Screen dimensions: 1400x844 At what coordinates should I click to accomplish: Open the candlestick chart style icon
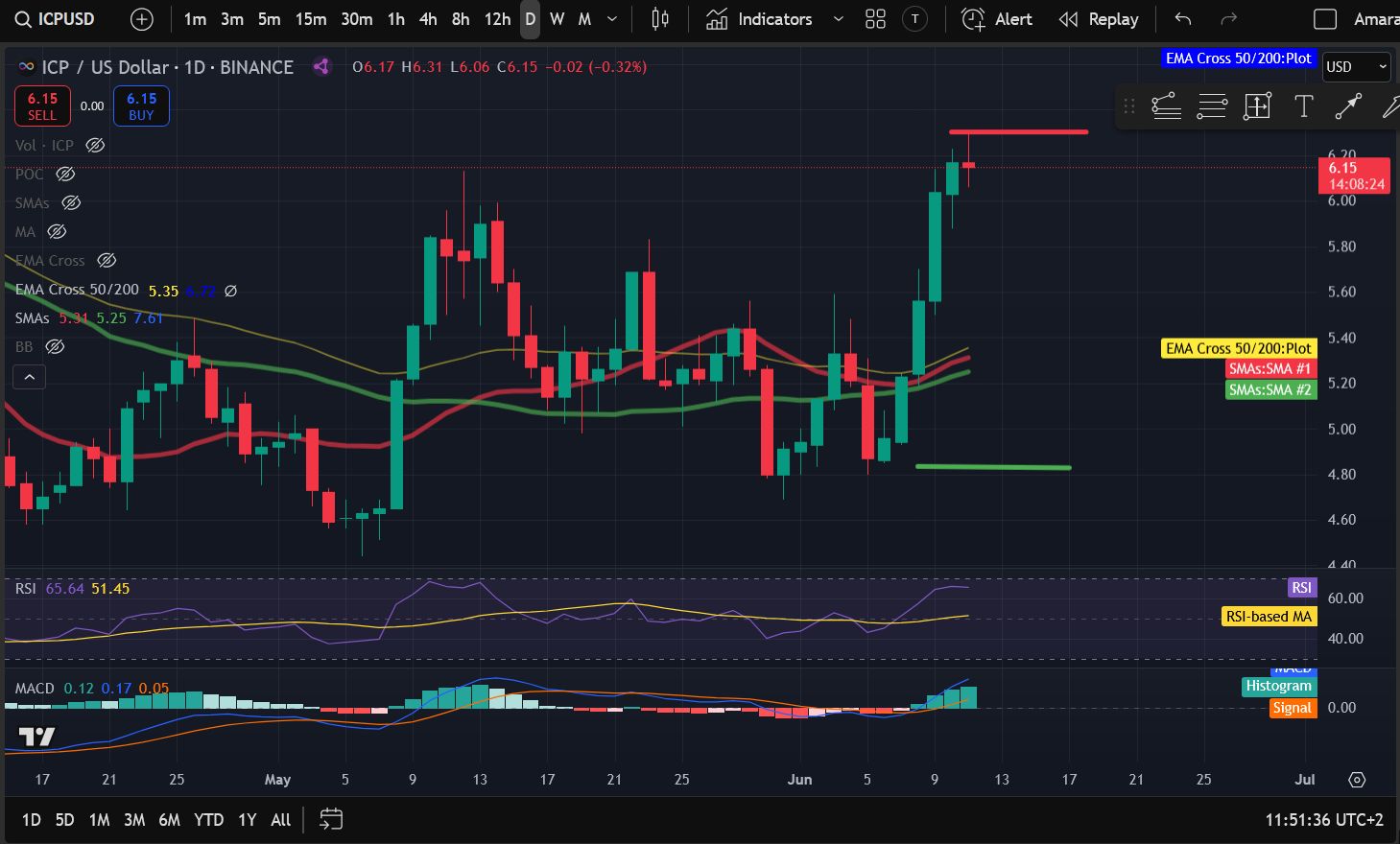click(x=660, y=19)
